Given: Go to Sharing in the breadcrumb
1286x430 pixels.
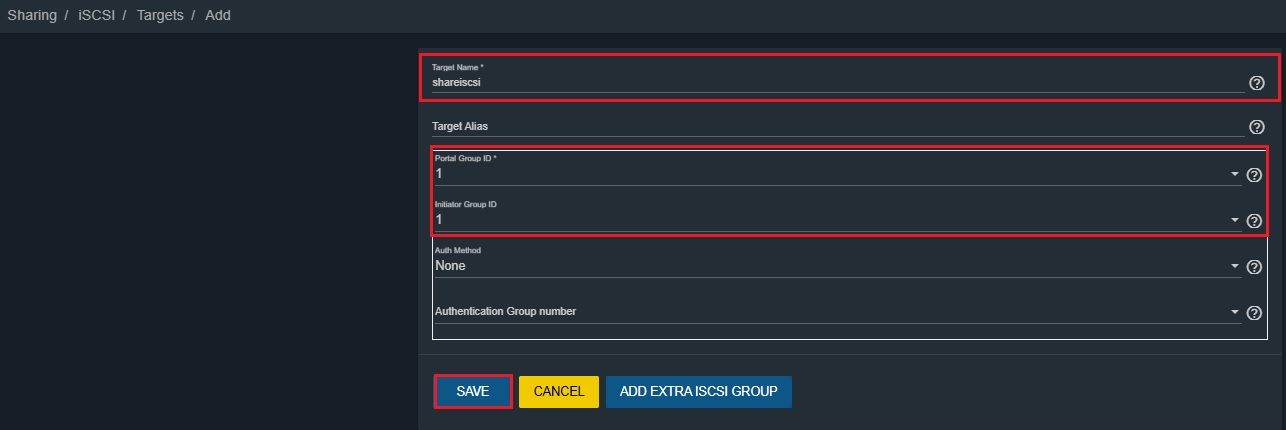Looking at the screenshot, I should click(32, 15).
